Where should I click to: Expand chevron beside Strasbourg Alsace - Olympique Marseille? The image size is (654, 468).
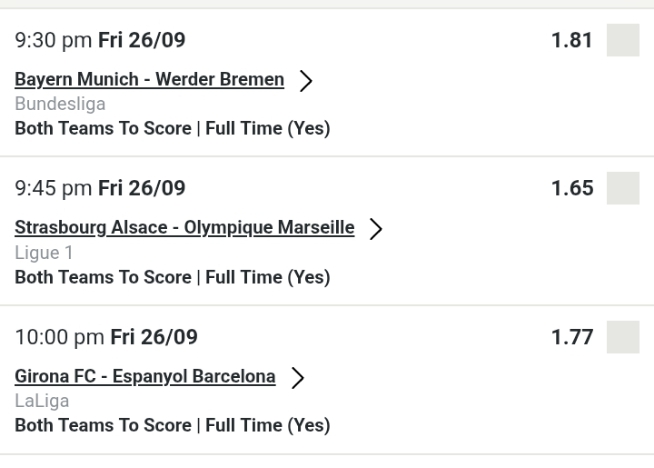(x=375, y=229)
